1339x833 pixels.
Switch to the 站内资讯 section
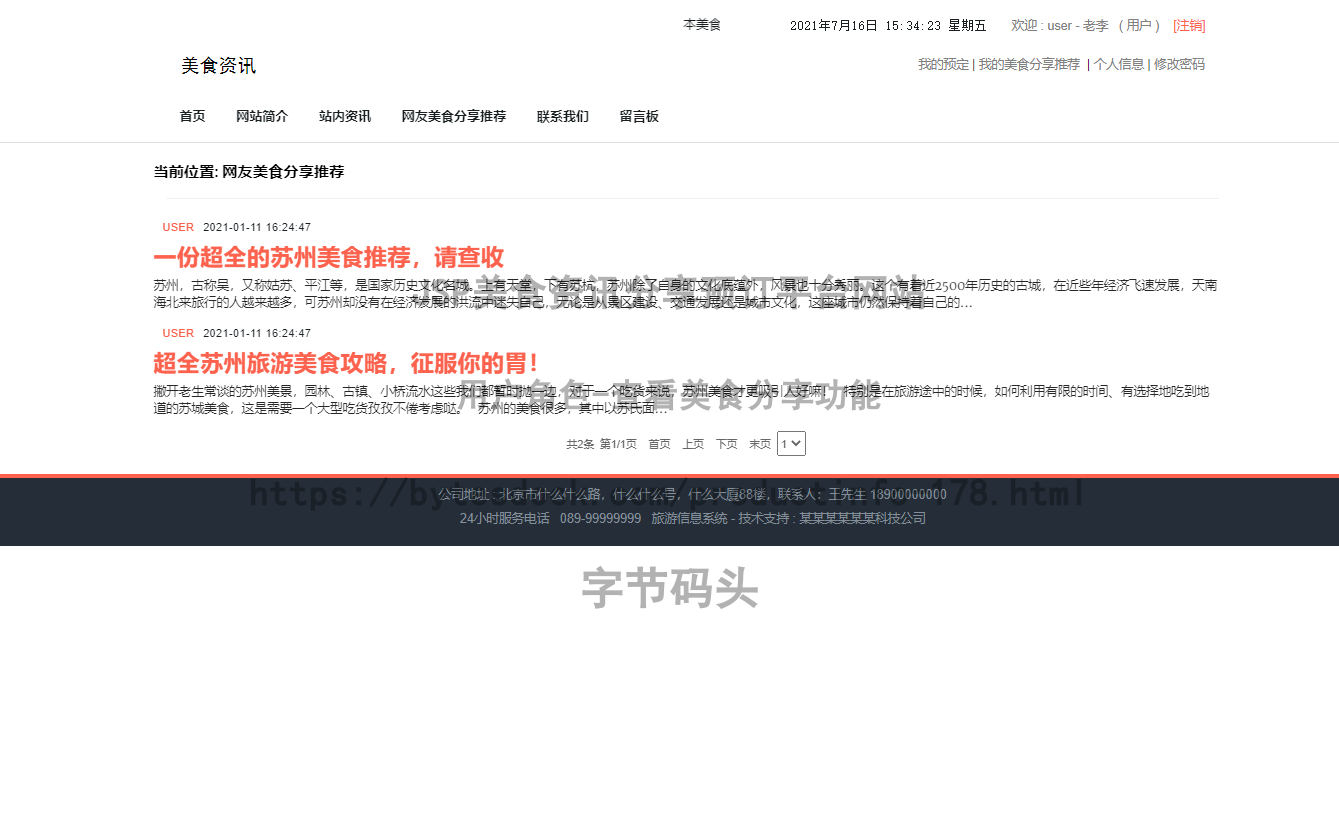(x=344, y=116)
